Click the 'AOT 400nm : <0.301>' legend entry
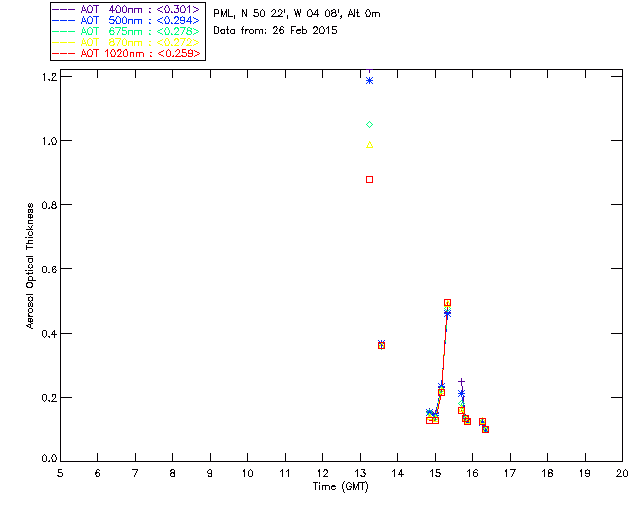640x512 pixels. tap(126, 9)
